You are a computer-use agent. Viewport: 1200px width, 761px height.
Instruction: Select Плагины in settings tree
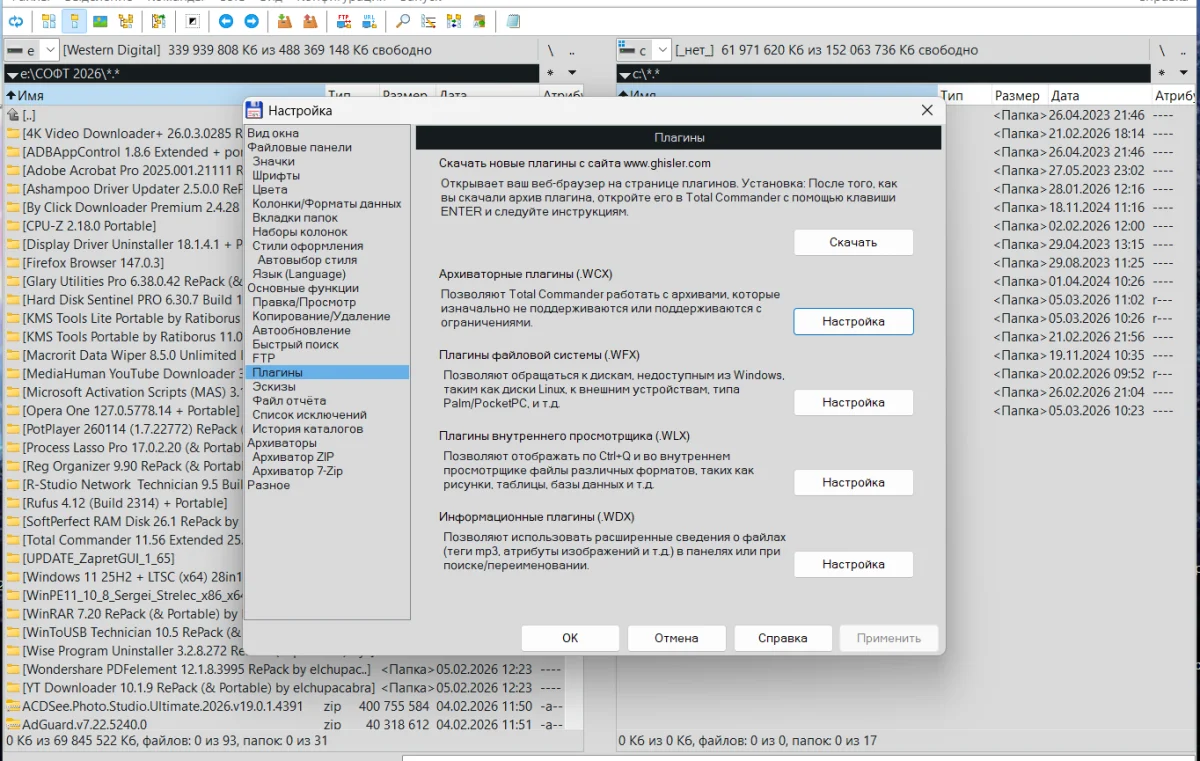(277, 372)
